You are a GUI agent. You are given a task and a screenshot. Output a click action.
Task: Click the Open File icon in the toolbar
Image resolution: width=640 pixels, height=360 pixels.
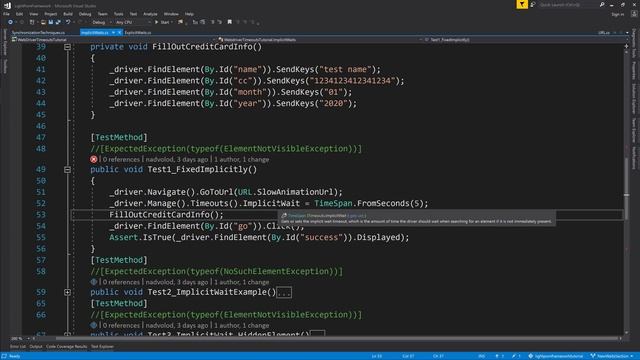coord(43,22)
